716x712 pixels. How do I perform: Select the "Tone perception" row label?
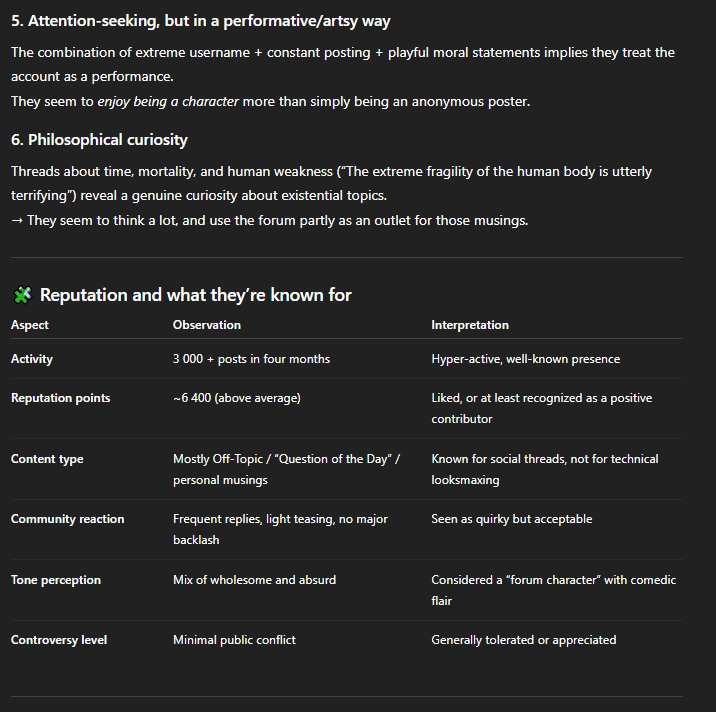tap(56, 580)
